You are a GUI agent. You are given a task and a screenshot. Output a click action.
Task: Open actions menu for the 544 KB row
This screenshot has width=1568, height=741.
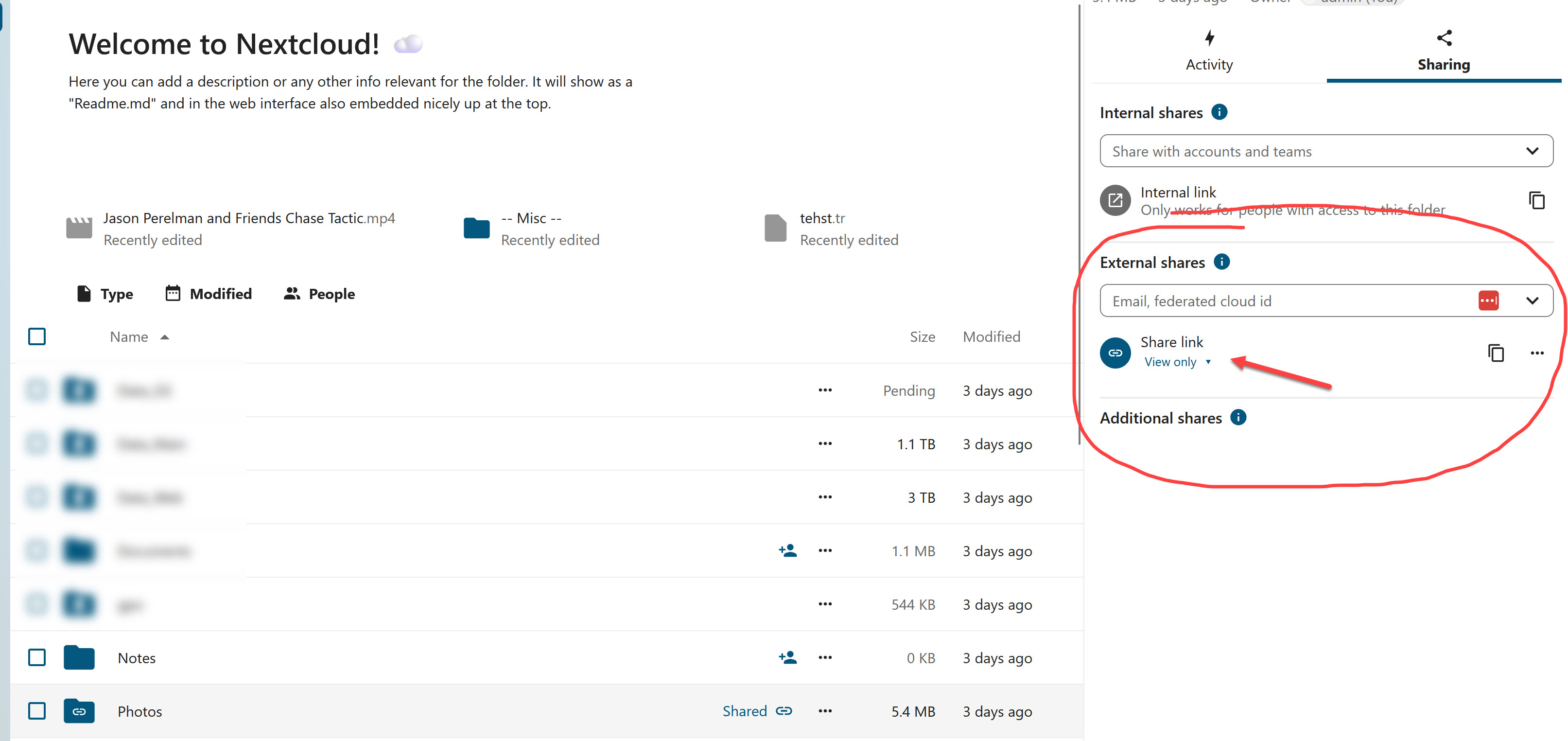pos(825,604)
